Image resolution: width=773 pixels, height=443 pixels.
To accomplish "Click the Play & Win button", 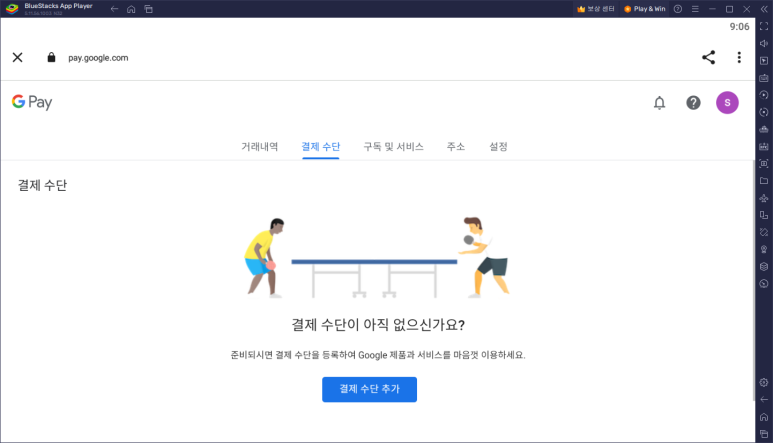I will coord(645,9).
